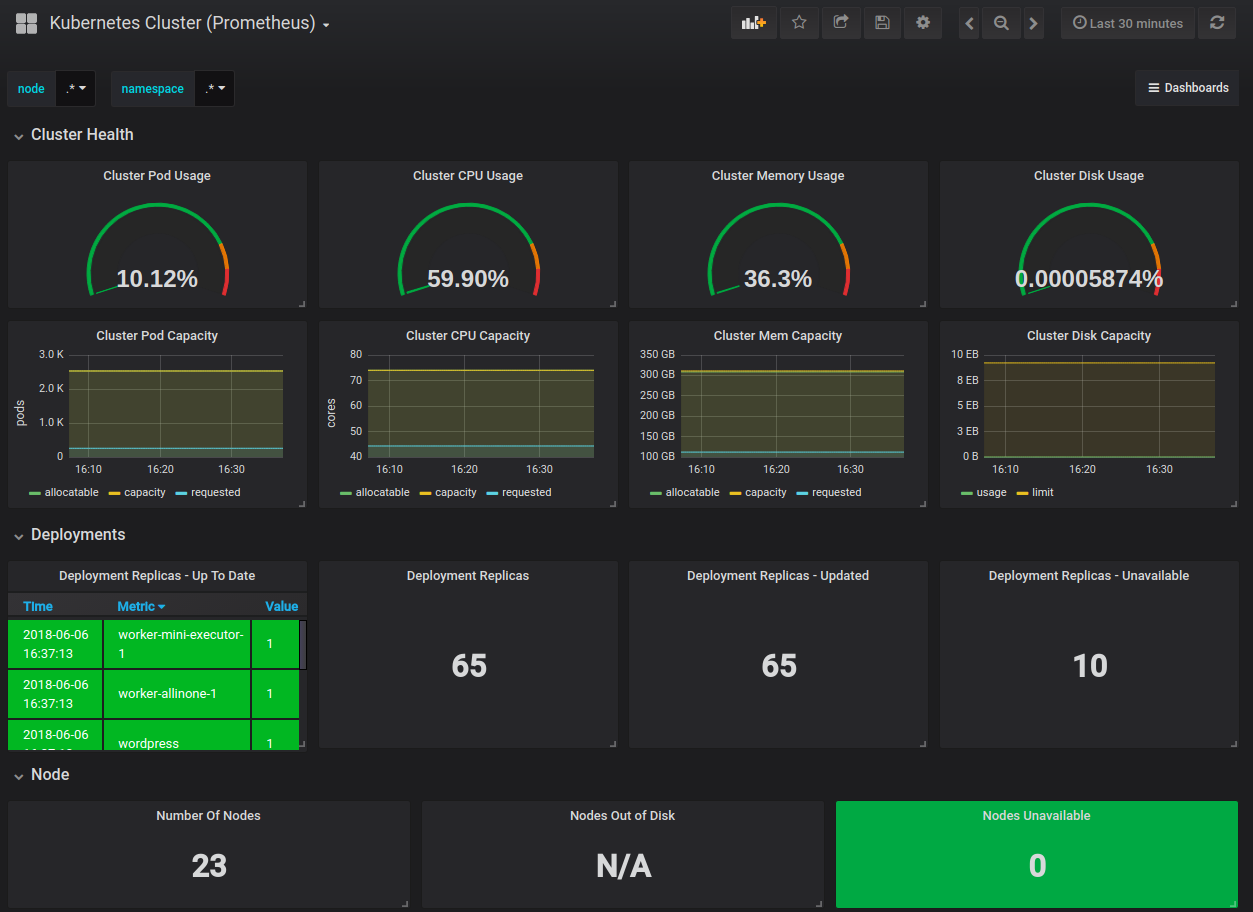
Task: Open the Kubernetes Cluster dashboard title menu
Action: pyautogui.click(x=190, y=23)
